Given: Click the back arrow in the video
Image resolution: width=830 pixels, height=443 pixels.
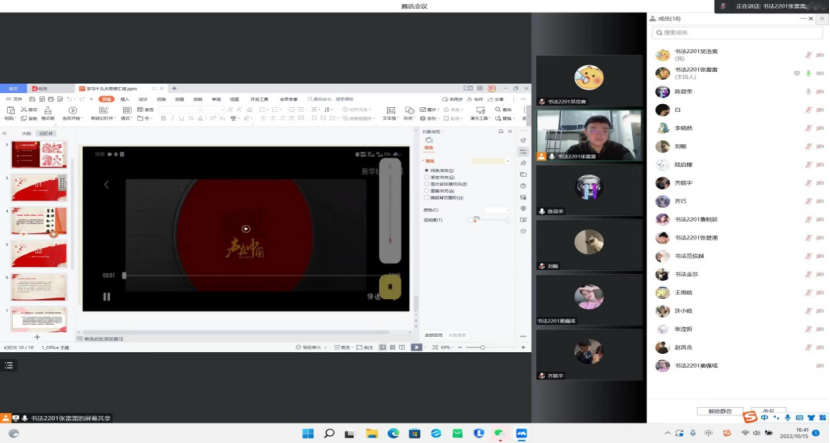Looking at the screenshot, I should click(107, 184).
